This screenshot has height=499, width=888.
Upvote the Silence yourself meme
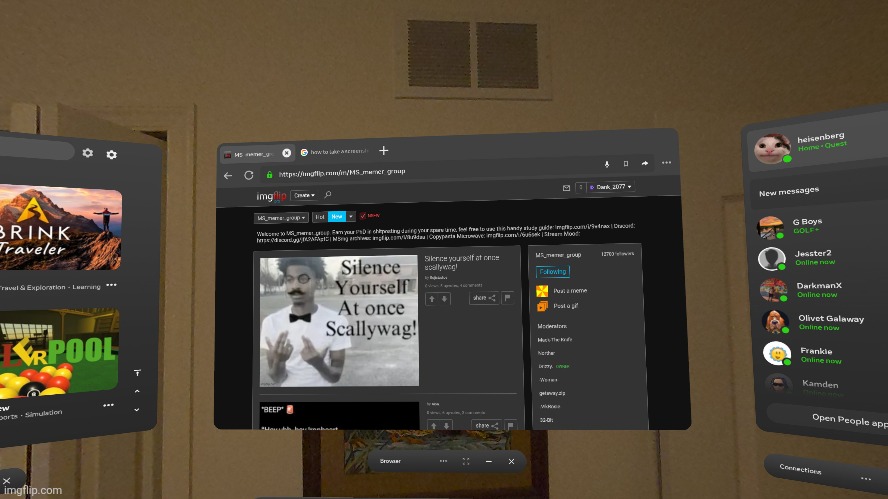(432, 298)
